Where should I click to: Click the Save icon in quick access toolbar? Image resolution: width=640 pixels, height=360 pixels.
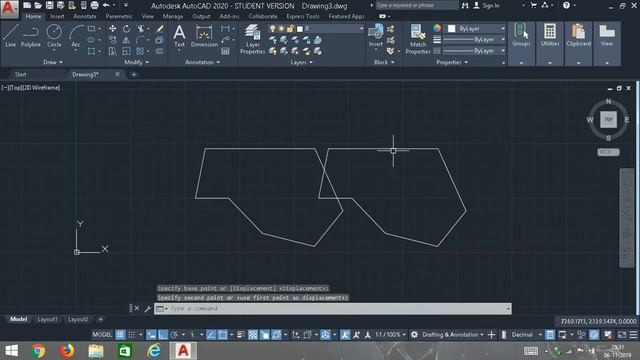(x=49, y=5)
